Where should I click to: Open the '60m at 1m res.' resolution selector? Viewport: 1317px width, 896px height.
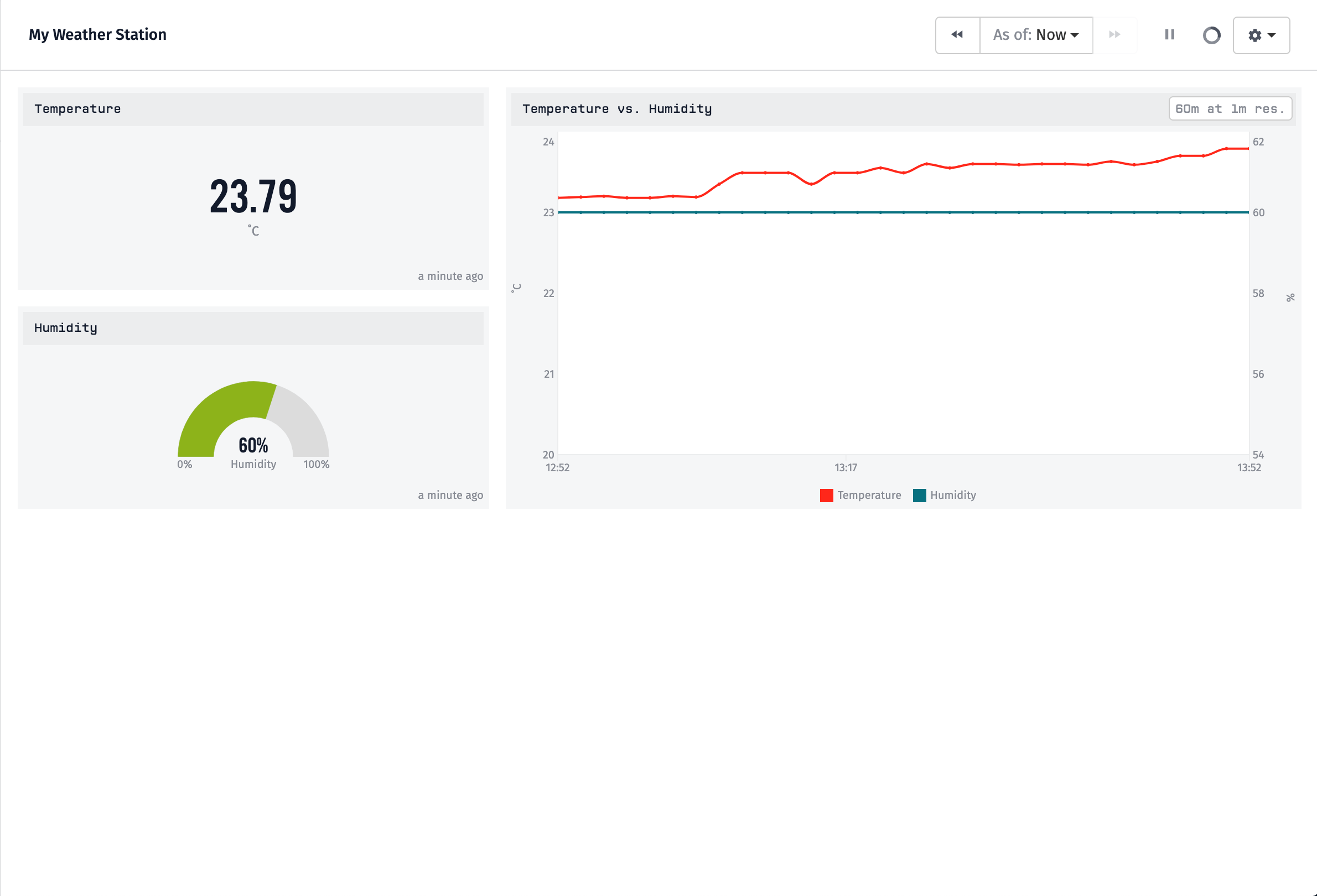[x=1230, y=109]
